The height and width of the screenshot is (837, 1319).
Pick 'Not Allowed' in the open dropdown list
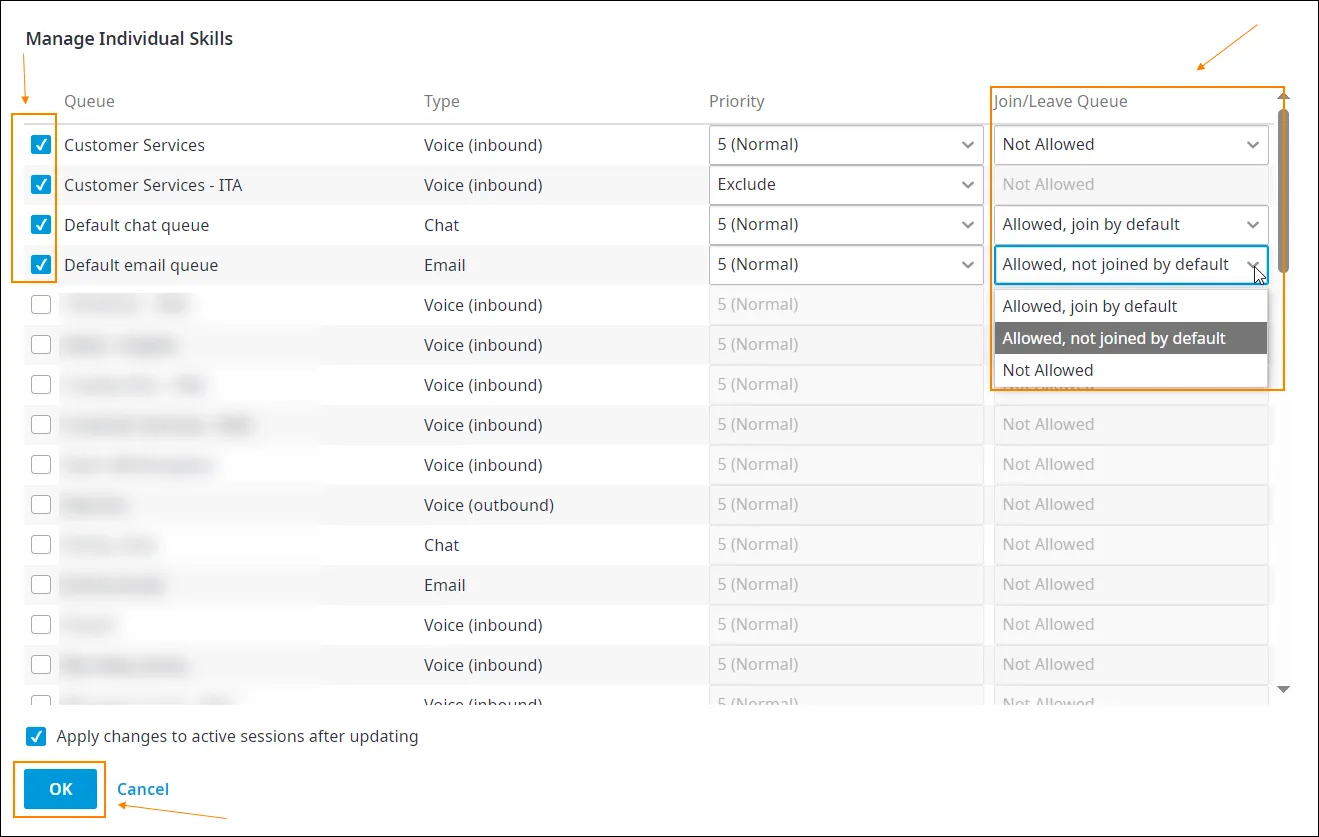(1131, 370)
